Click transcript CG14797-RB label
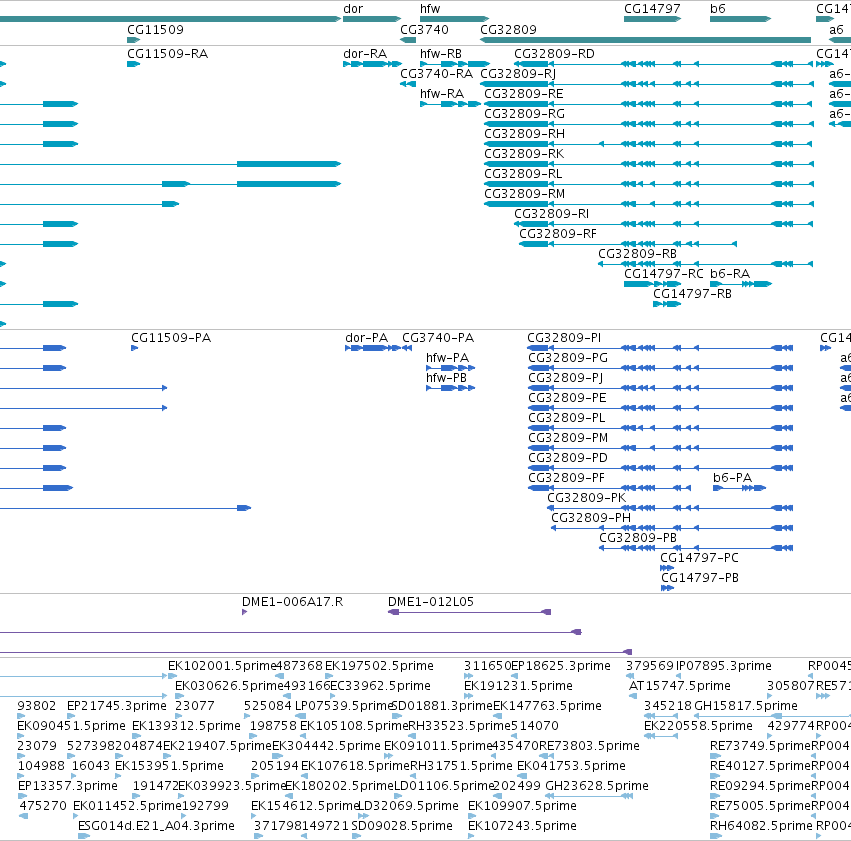The width and height of the screenshot is (851, 841). click(693, 294)
